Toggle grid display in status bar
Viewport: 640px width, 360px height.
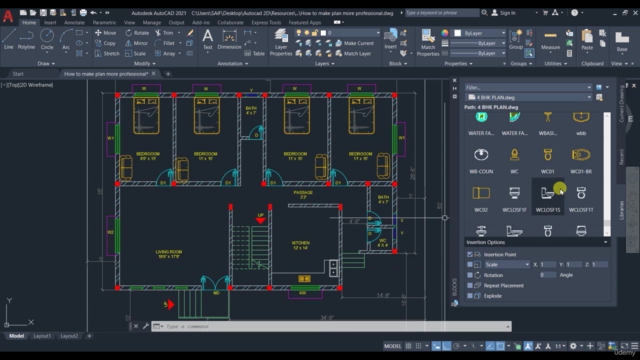pos(408,346)
